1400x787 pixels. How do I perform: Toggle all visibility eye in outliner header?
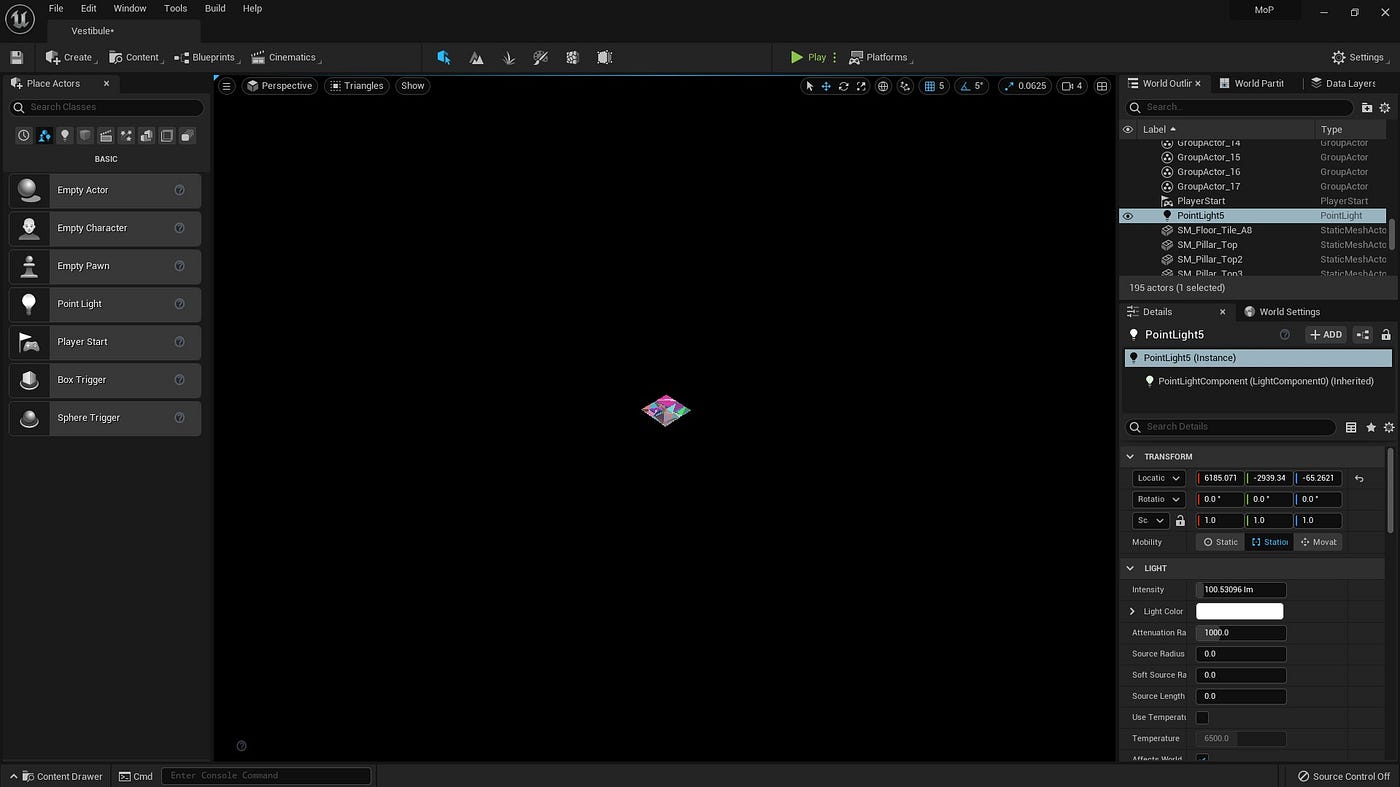pos(1128,130)
